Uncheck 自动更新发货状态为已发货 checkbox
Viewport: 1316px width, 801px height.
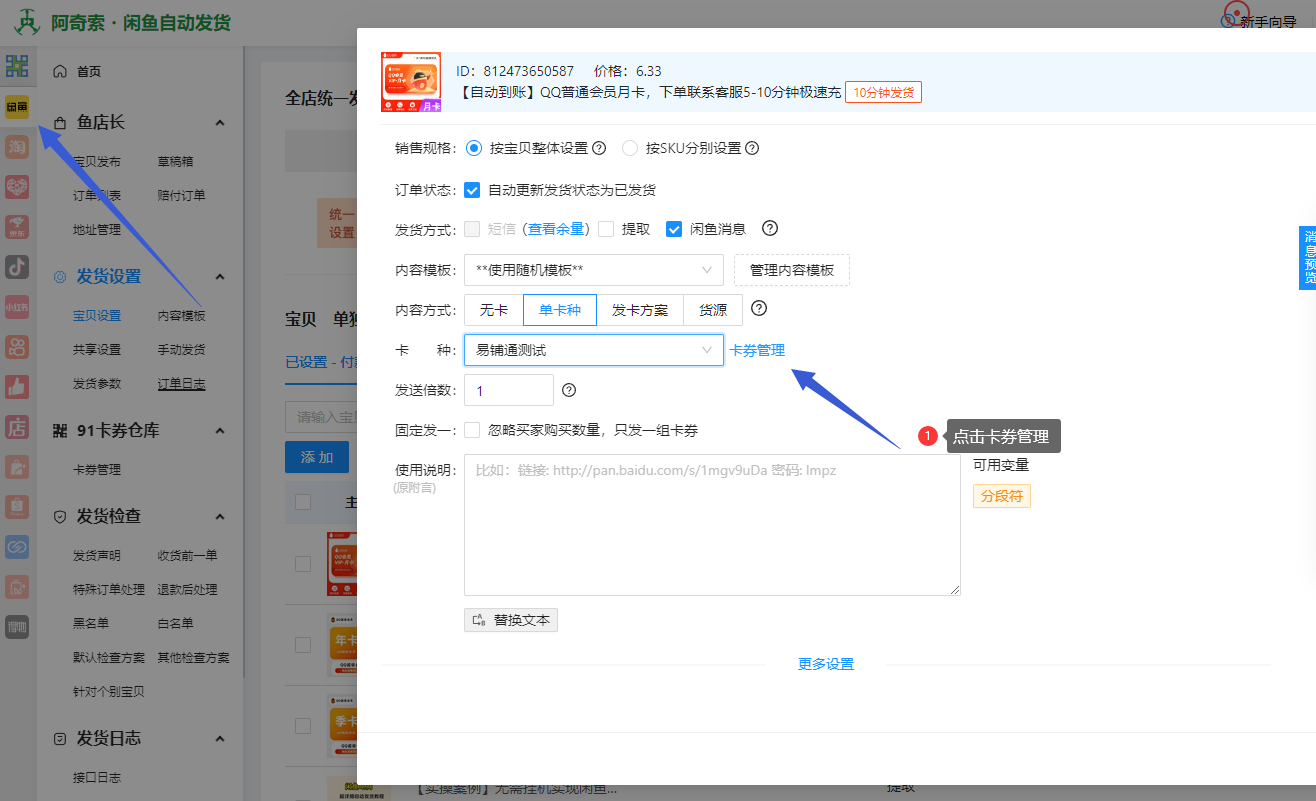coord(472,190)
